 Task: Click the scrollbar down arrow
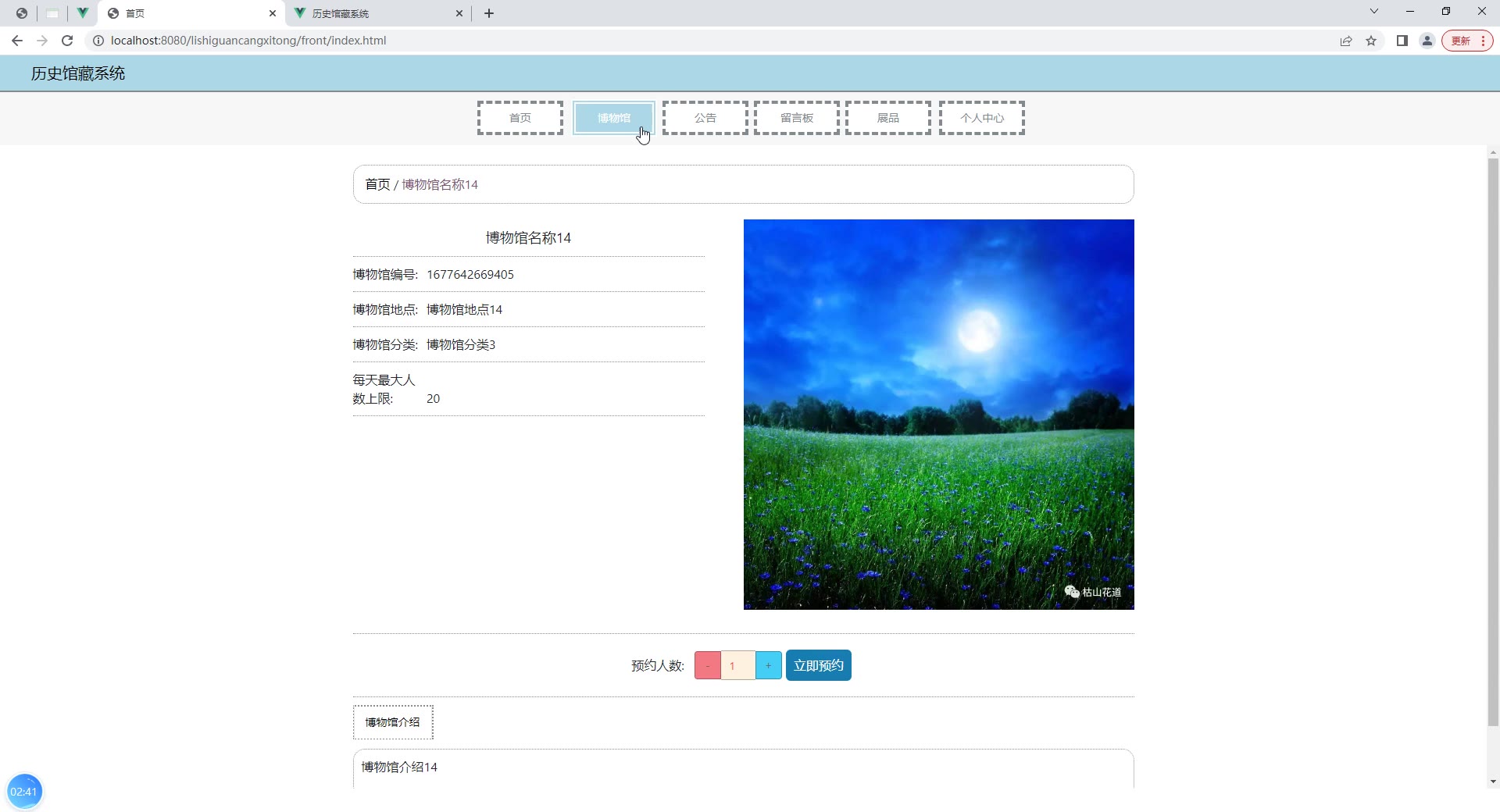(x=1493, y=782)
